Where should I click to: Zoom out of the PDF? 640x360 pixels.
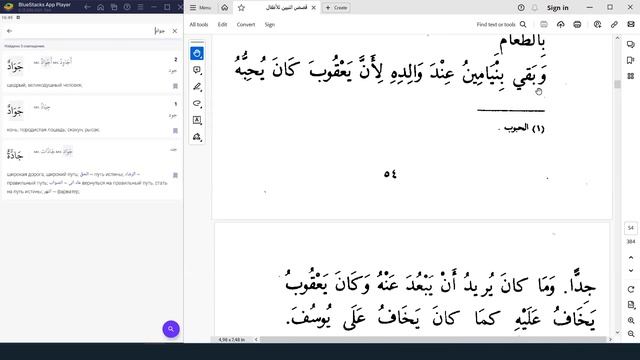click(631, 334)
